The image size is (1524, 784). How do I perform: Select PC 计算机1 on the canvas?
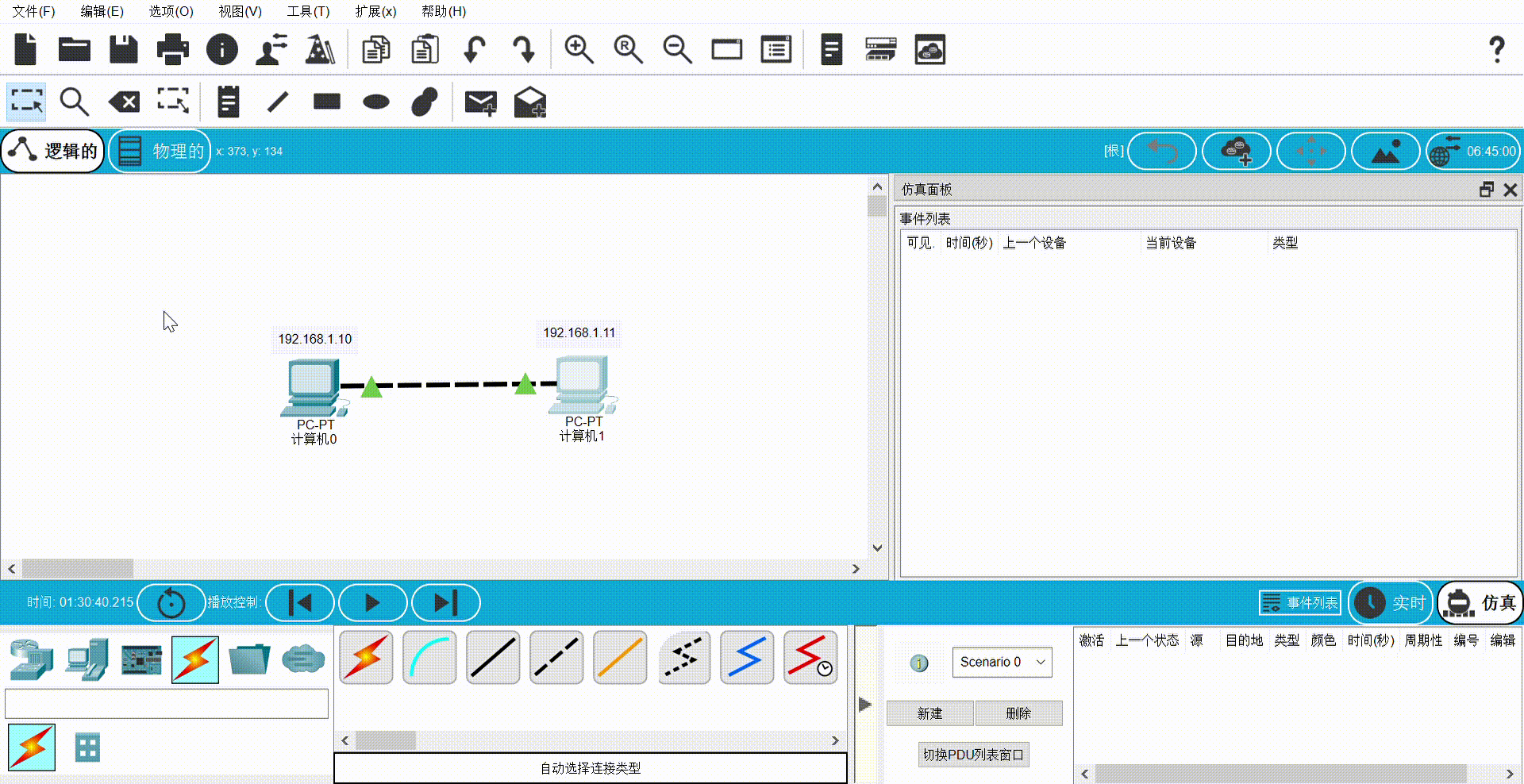pos(582,385)
